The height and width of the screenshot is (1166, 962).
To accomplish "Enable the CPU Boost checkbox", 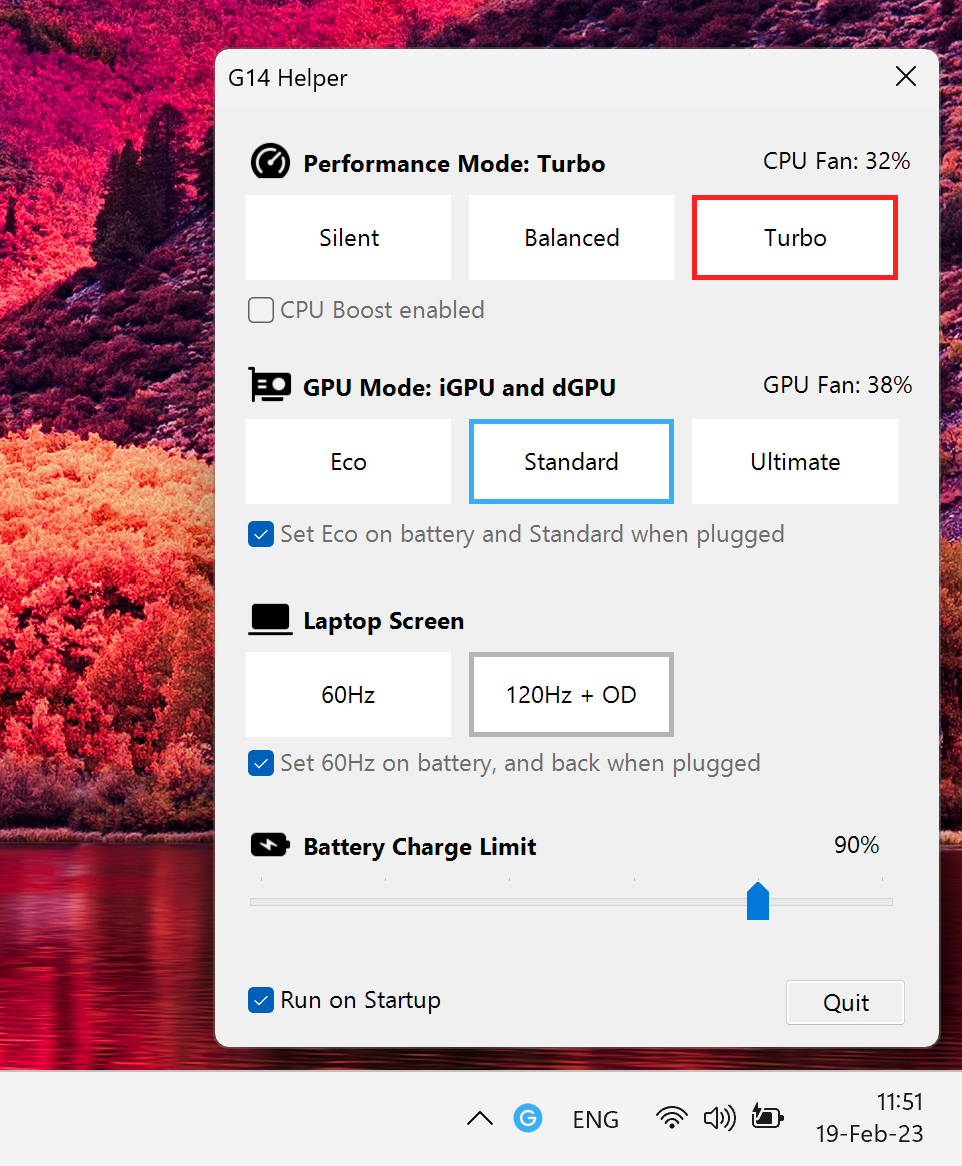I will tap(261, 310).
